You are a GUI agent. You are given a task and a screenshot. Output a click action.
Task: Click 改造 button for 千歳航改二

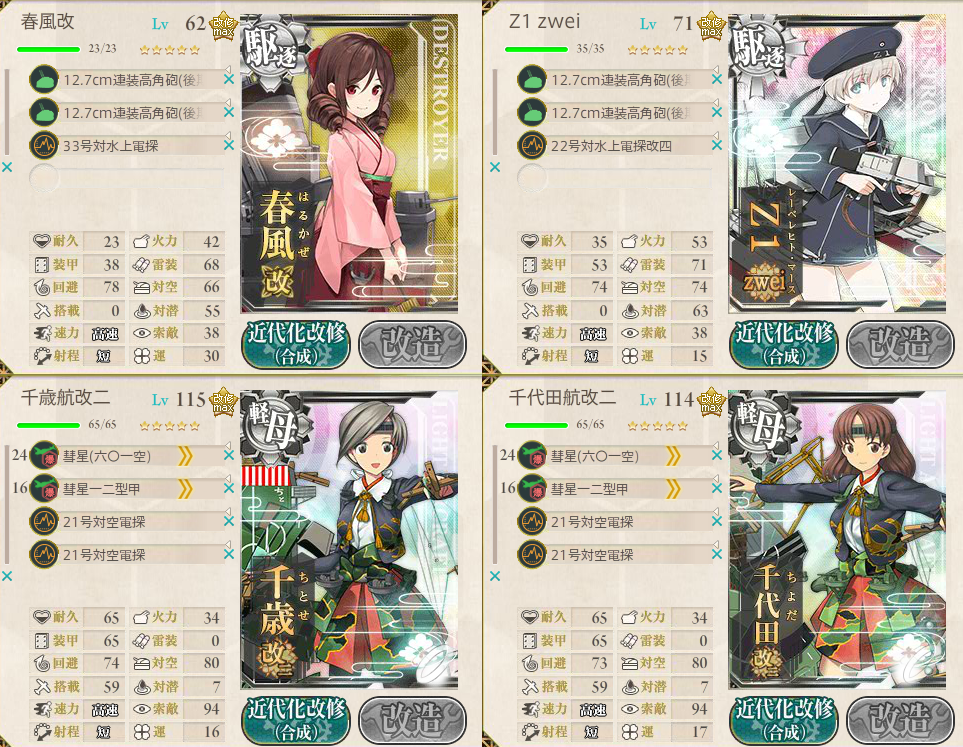[x=412, y=720]
